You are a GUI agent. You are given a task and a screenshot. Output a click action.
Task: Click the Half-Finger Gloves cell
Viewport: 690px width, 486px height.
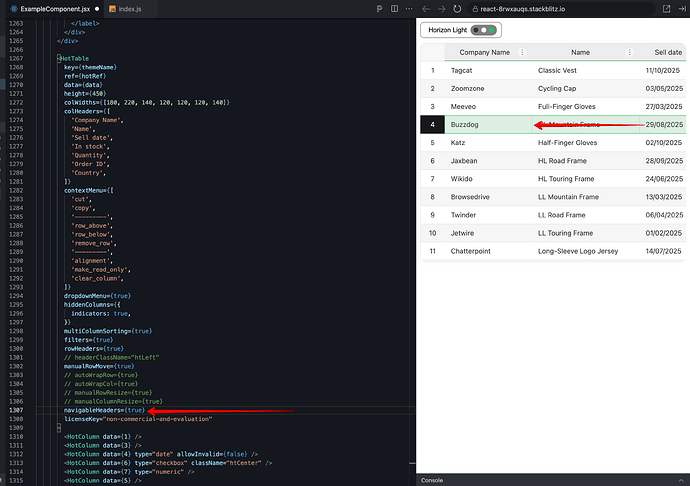586,143
